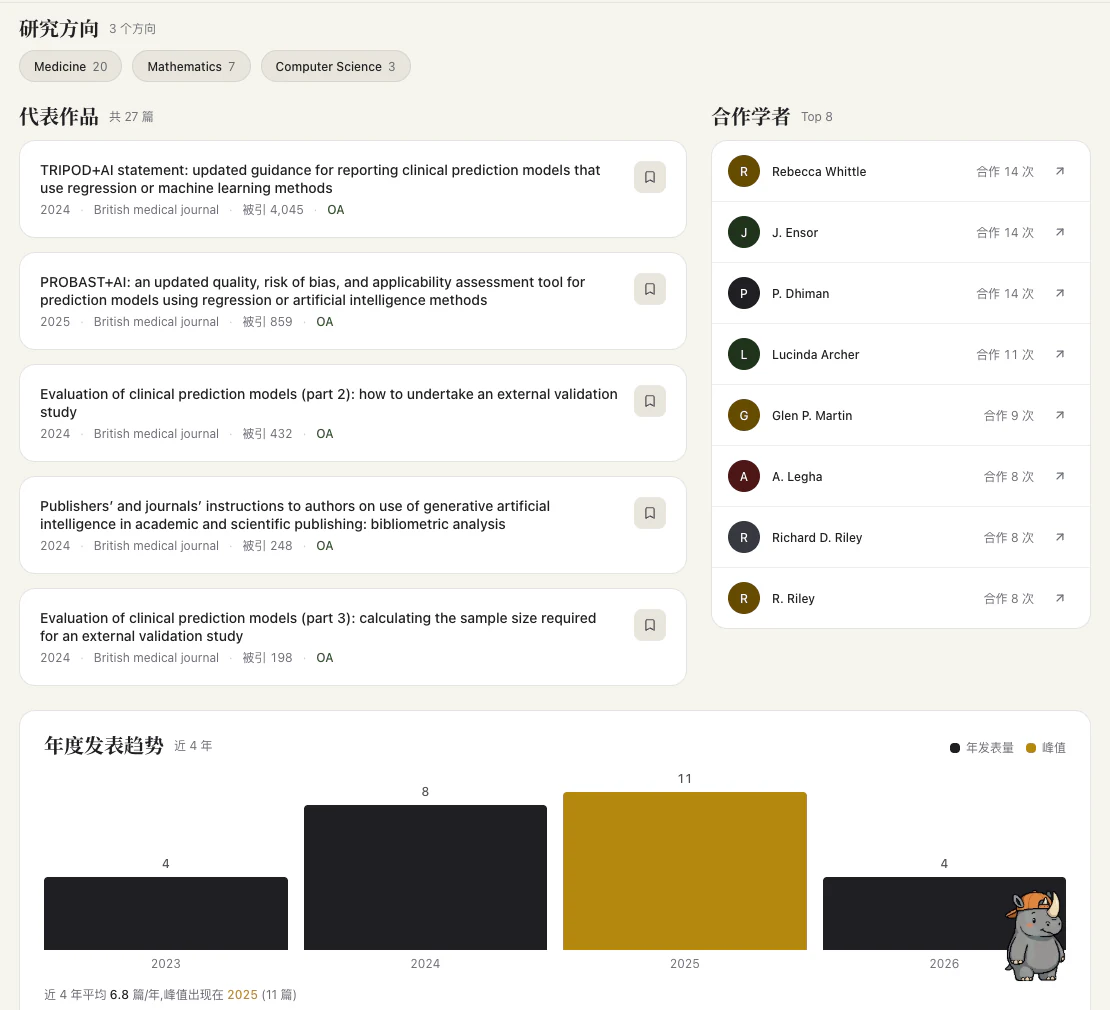
Task: Click the 2023 bar in the chart
Action: click(x=166, y=913)
